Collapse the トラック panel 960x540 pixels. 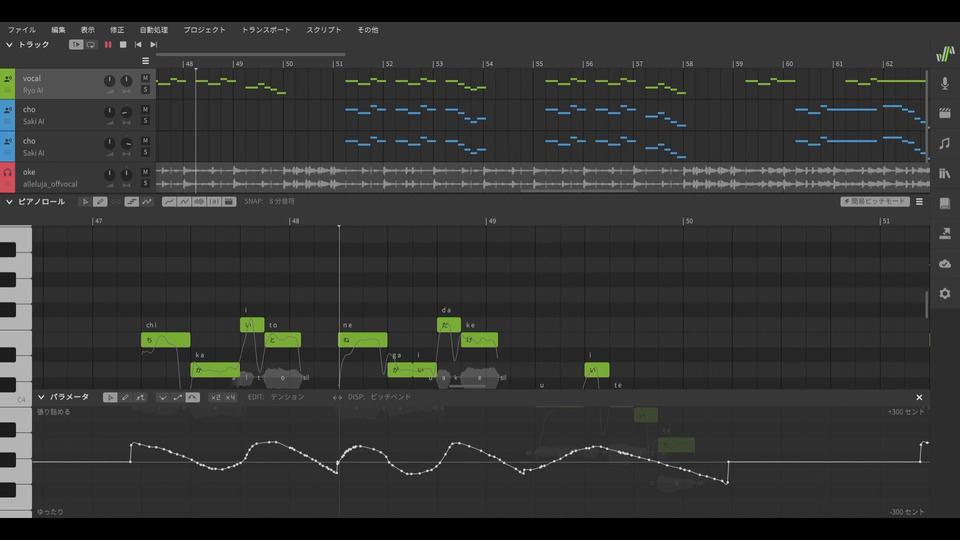(9, 45)
